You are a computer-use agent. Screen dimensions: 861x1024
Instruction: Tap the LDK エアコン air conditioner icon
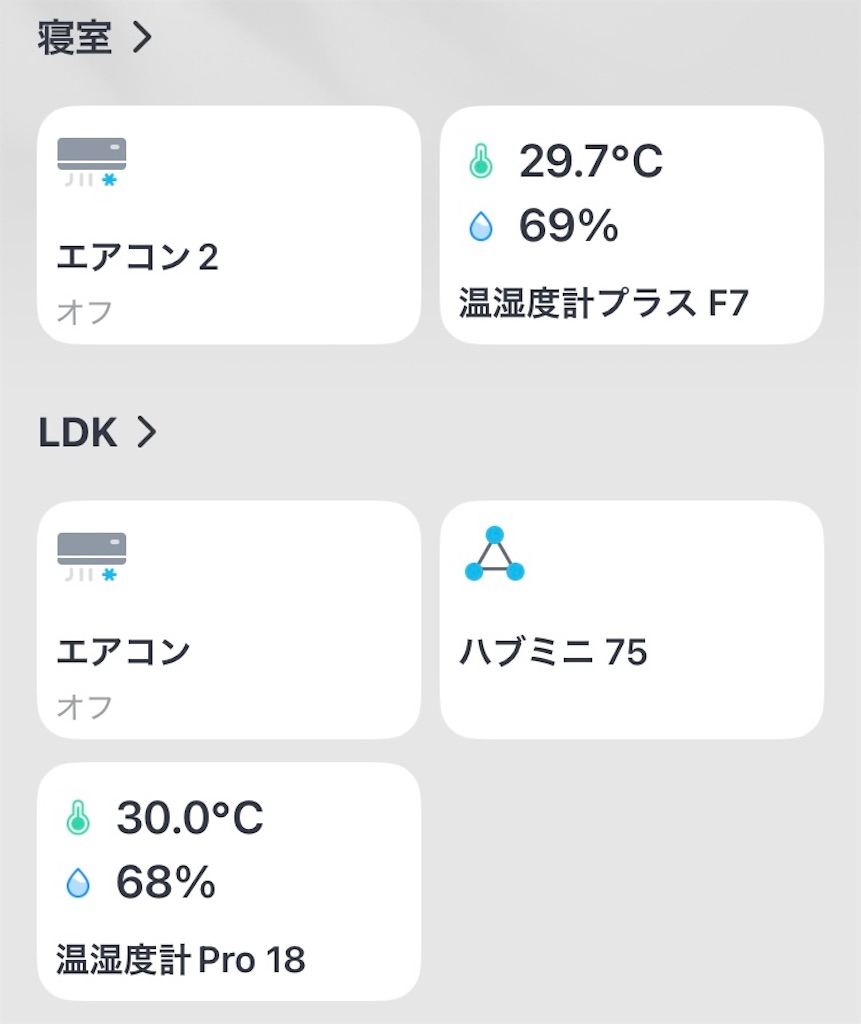click(x=91, y=557)
